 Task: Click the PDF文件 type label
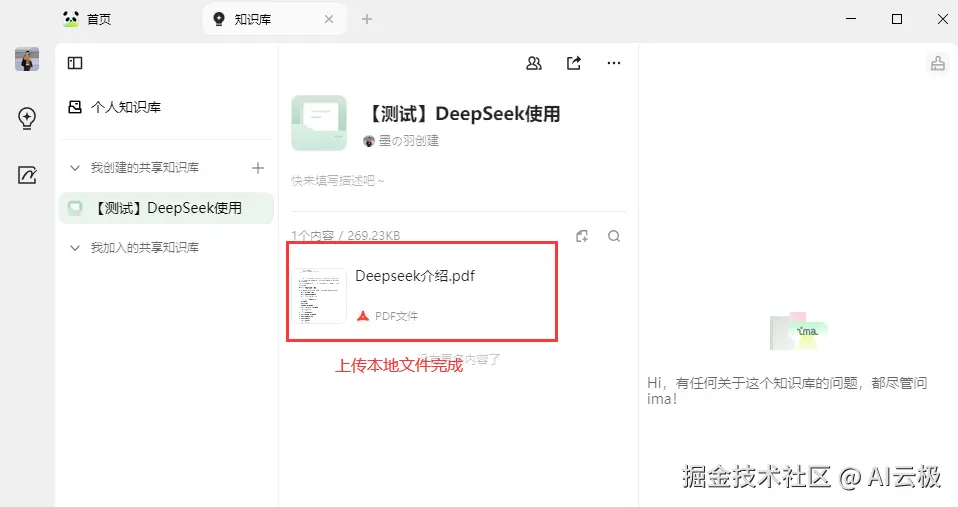point(397,316)
